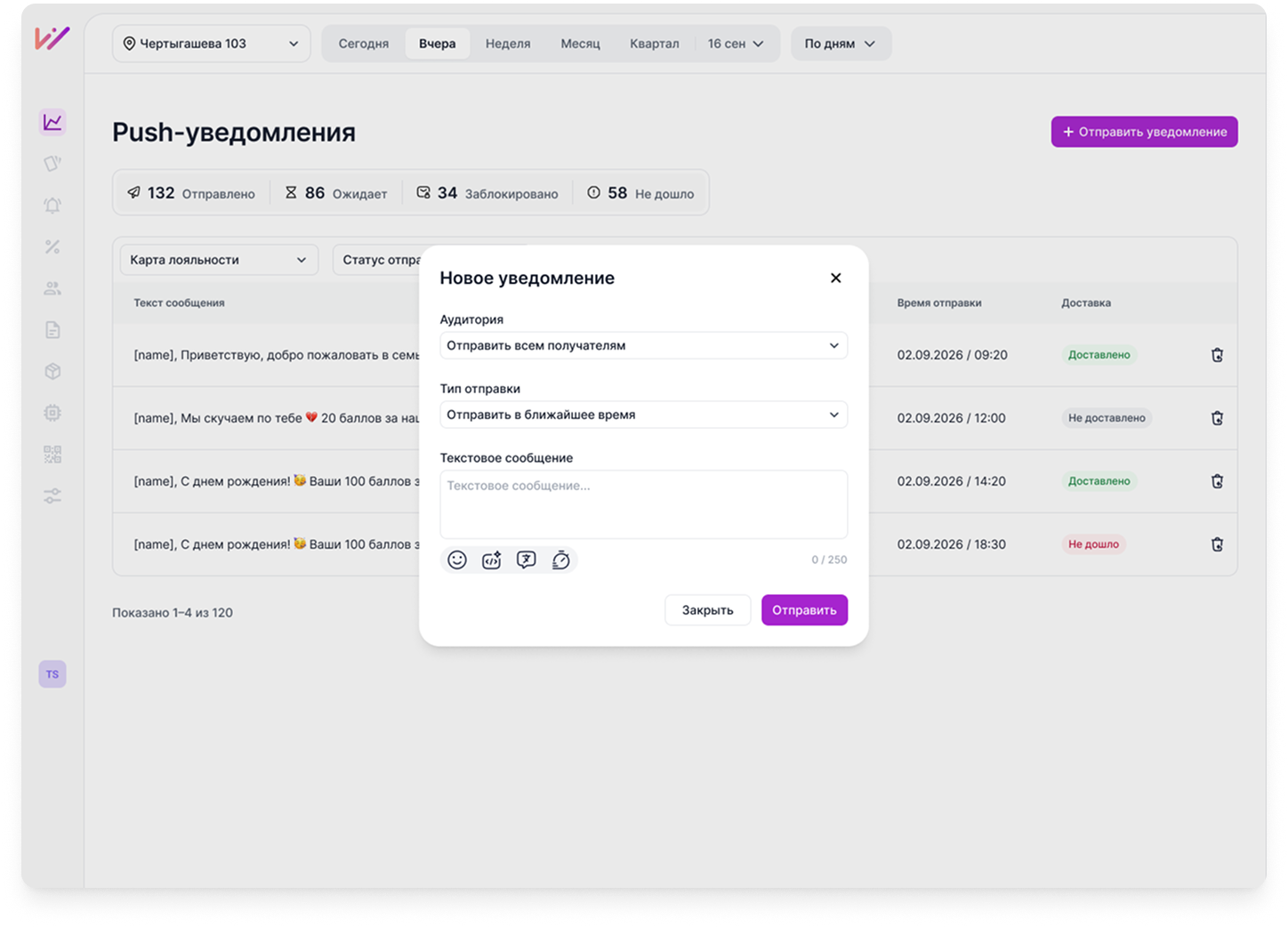This screenshot has width=1288, height=927.
Task: Open the analytics chart section in sidebar
Action: [x=52, y=122]
